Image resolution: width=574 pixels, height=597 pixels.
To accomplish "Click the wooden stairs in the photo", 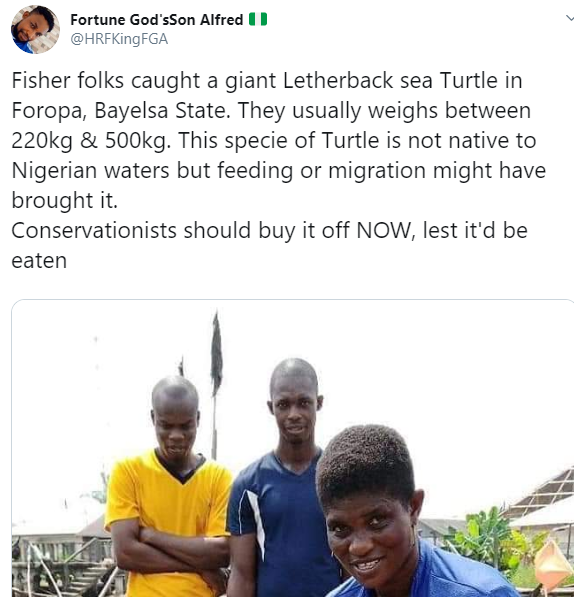I will pyautogui.click(x=88, y=581).
